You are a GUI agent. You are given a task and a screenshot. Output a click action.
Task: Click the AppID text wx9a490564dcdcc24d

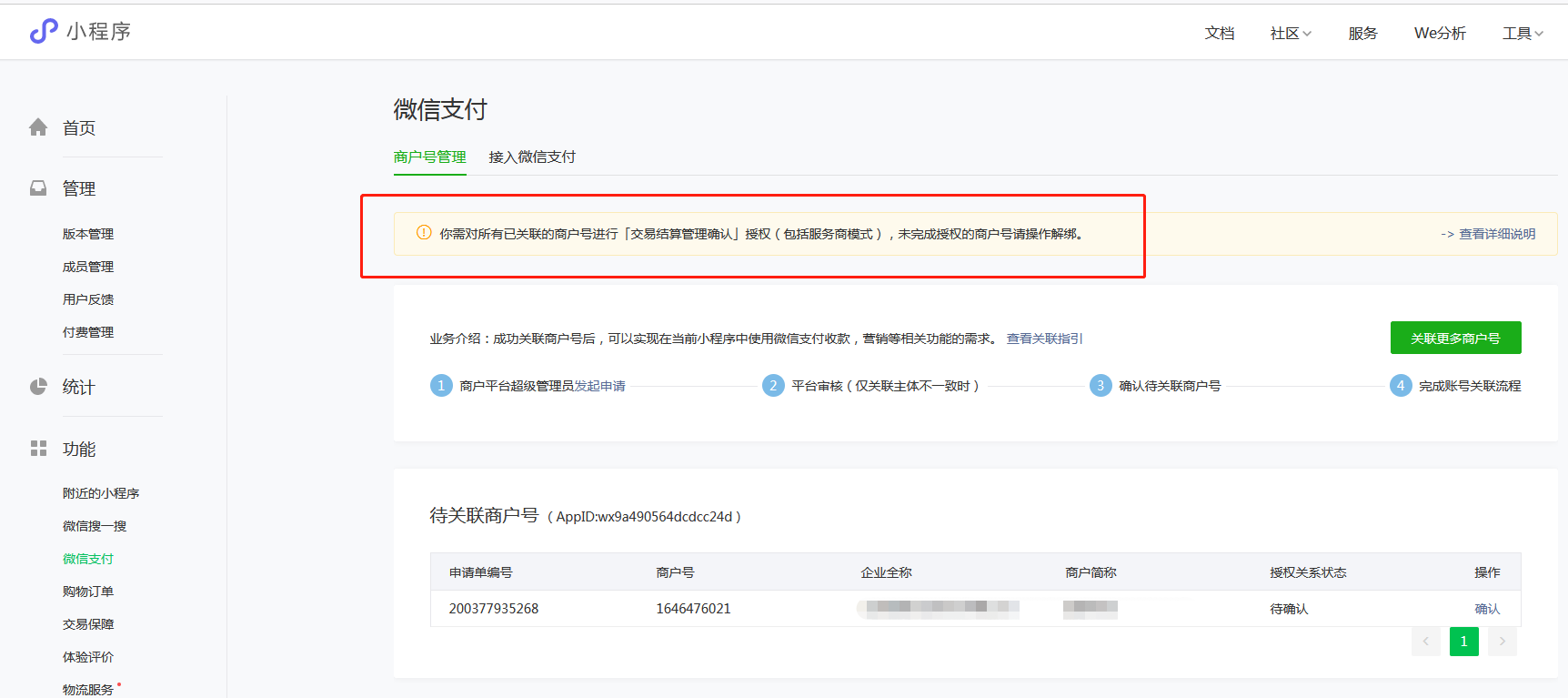click(665, 517)
